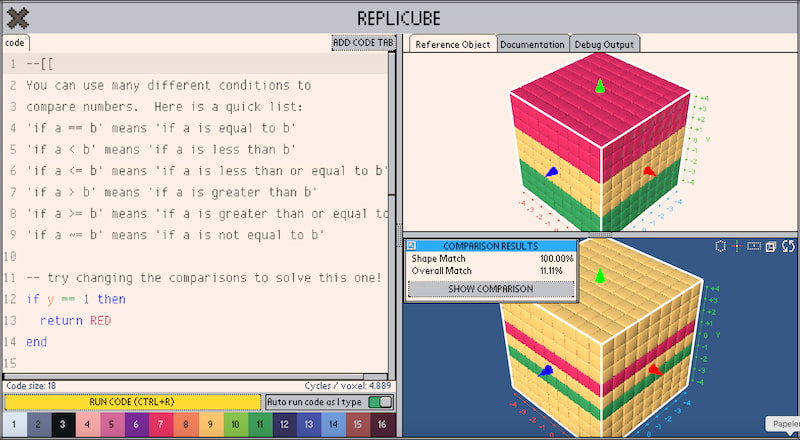Click the save screenshot icon

point(771,246)
